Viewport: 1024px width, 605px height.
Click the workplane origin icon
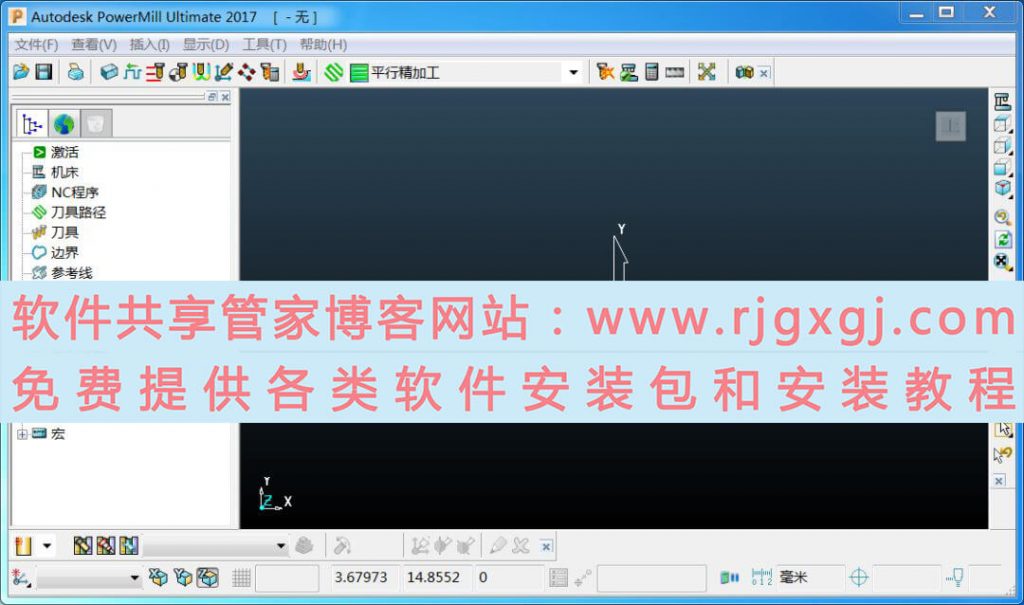[21, 578]
